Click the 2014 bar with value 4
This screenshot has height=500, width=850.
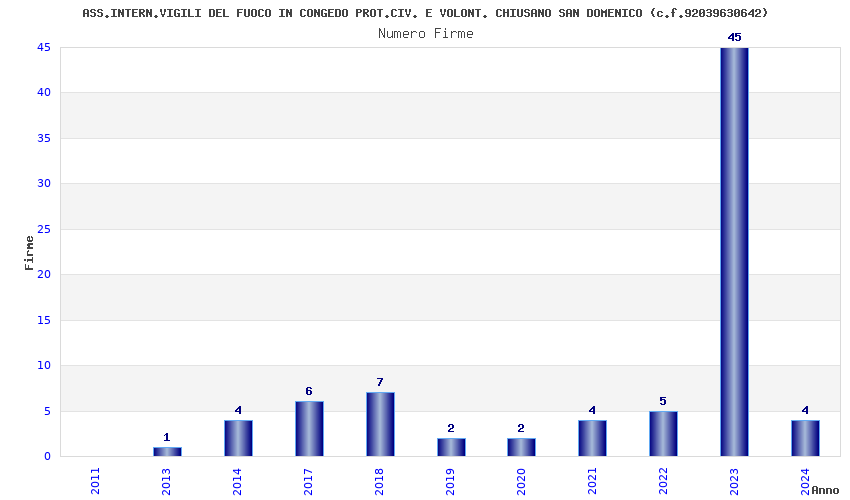pyautogui.click(x=238, y=438)
